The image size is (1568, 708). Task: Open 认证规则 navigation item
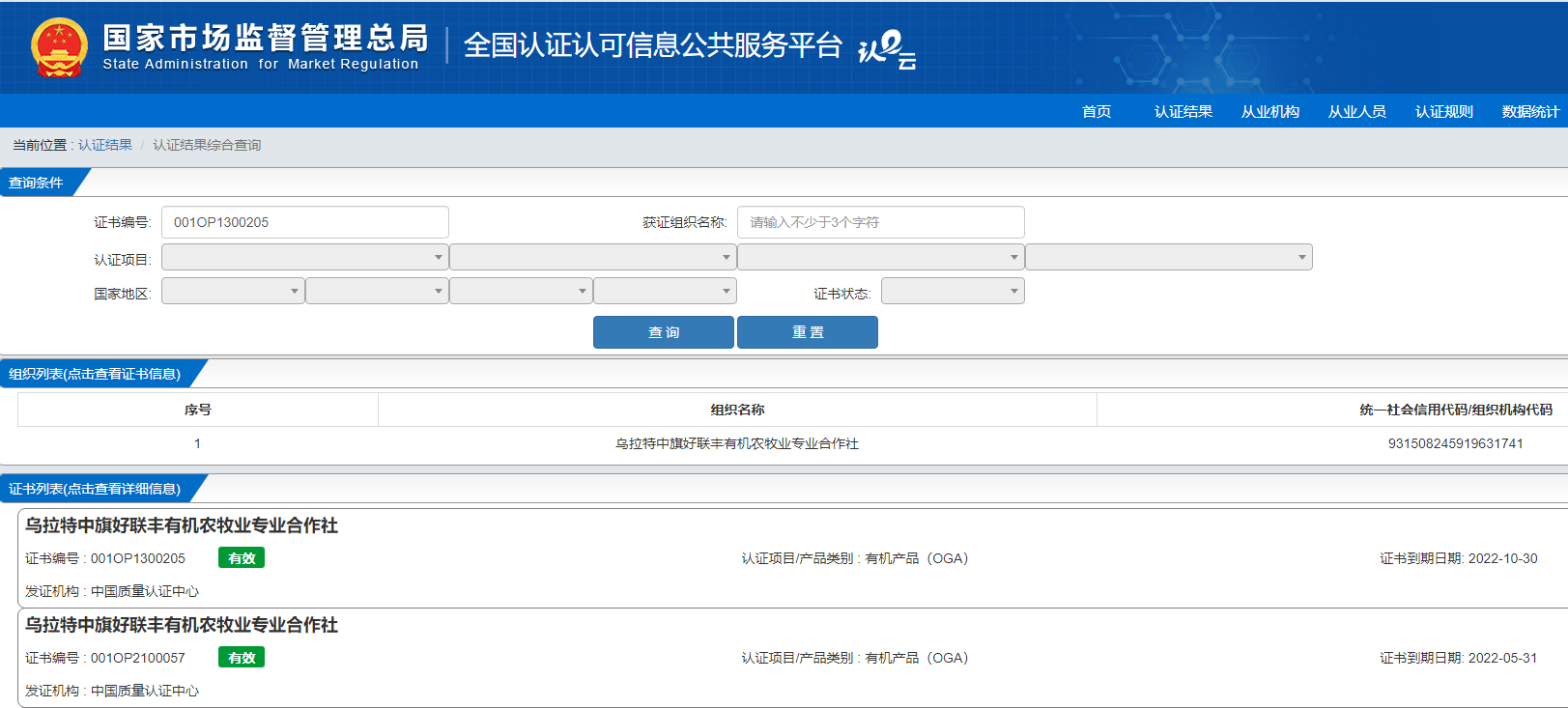1444,112
